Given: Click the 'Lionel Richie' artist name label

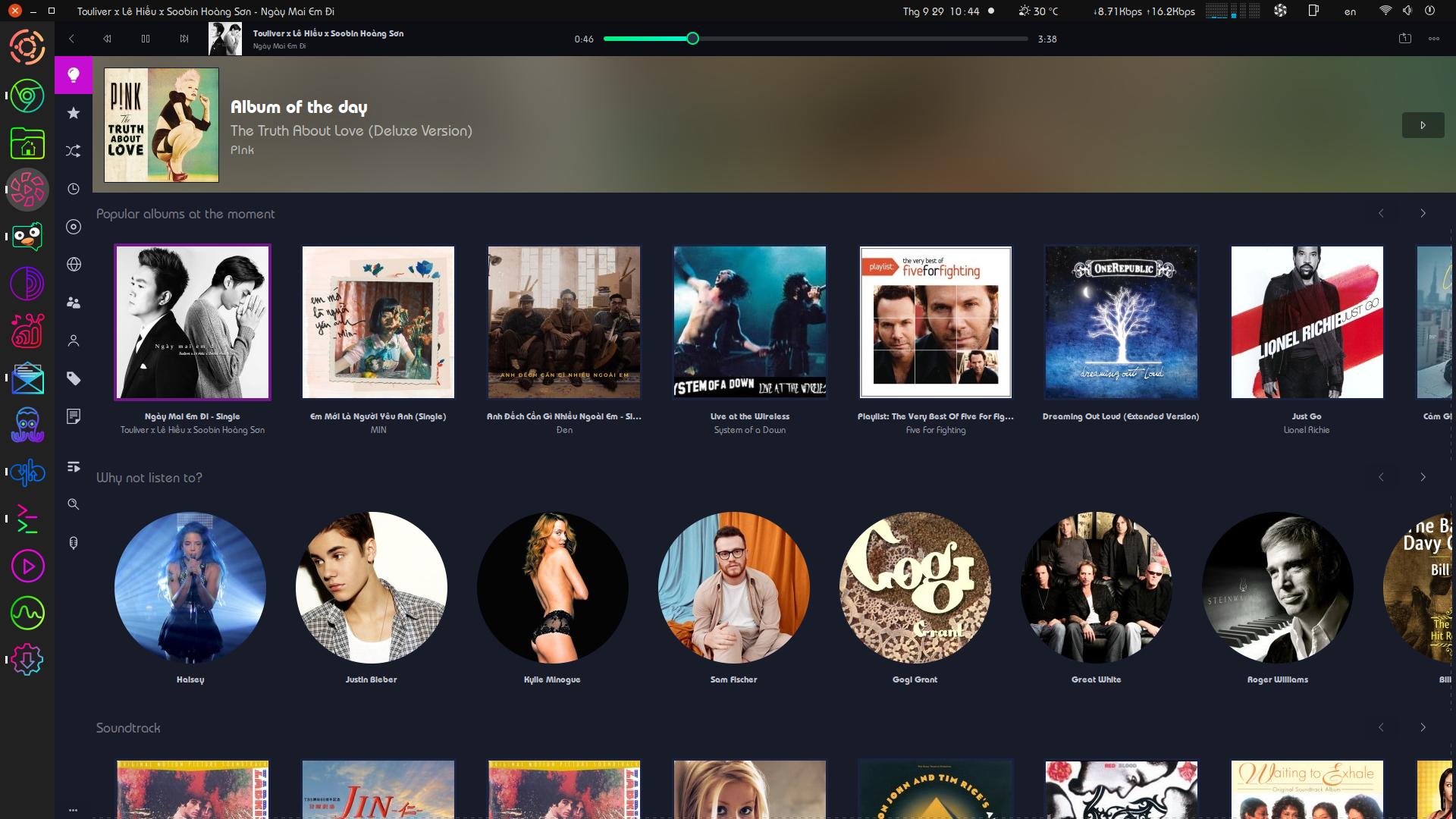Looking at the screenshot, I should click(x=1307, y=430).
